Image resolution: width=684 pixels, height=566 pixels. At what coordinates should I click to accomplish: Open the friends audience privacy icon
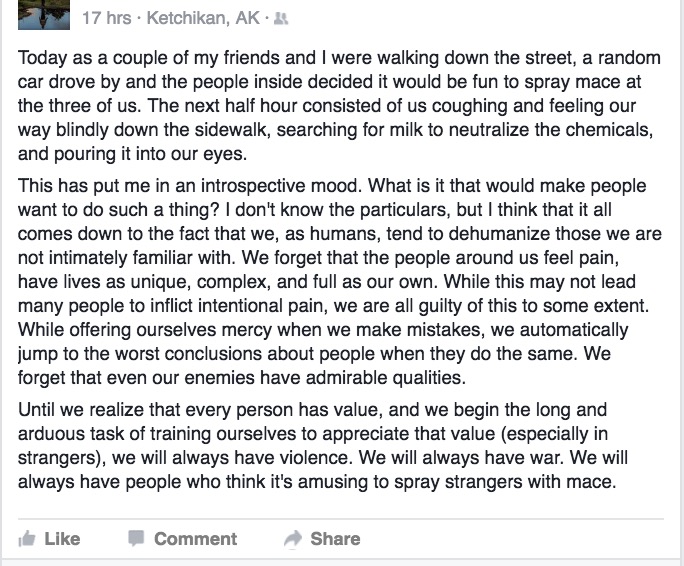click(281, 18)
